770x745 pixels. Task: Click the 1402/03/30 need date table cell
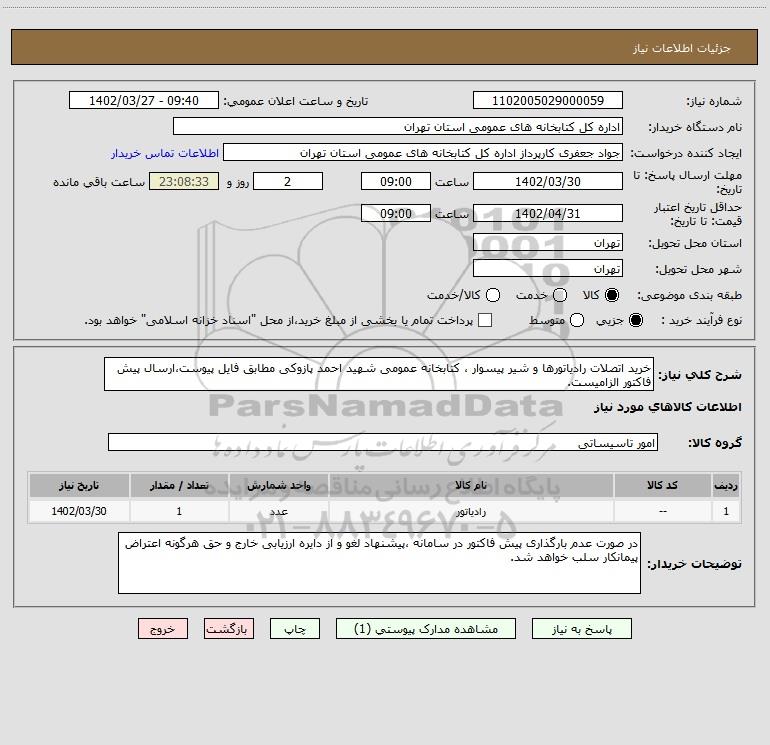(79, 511)
